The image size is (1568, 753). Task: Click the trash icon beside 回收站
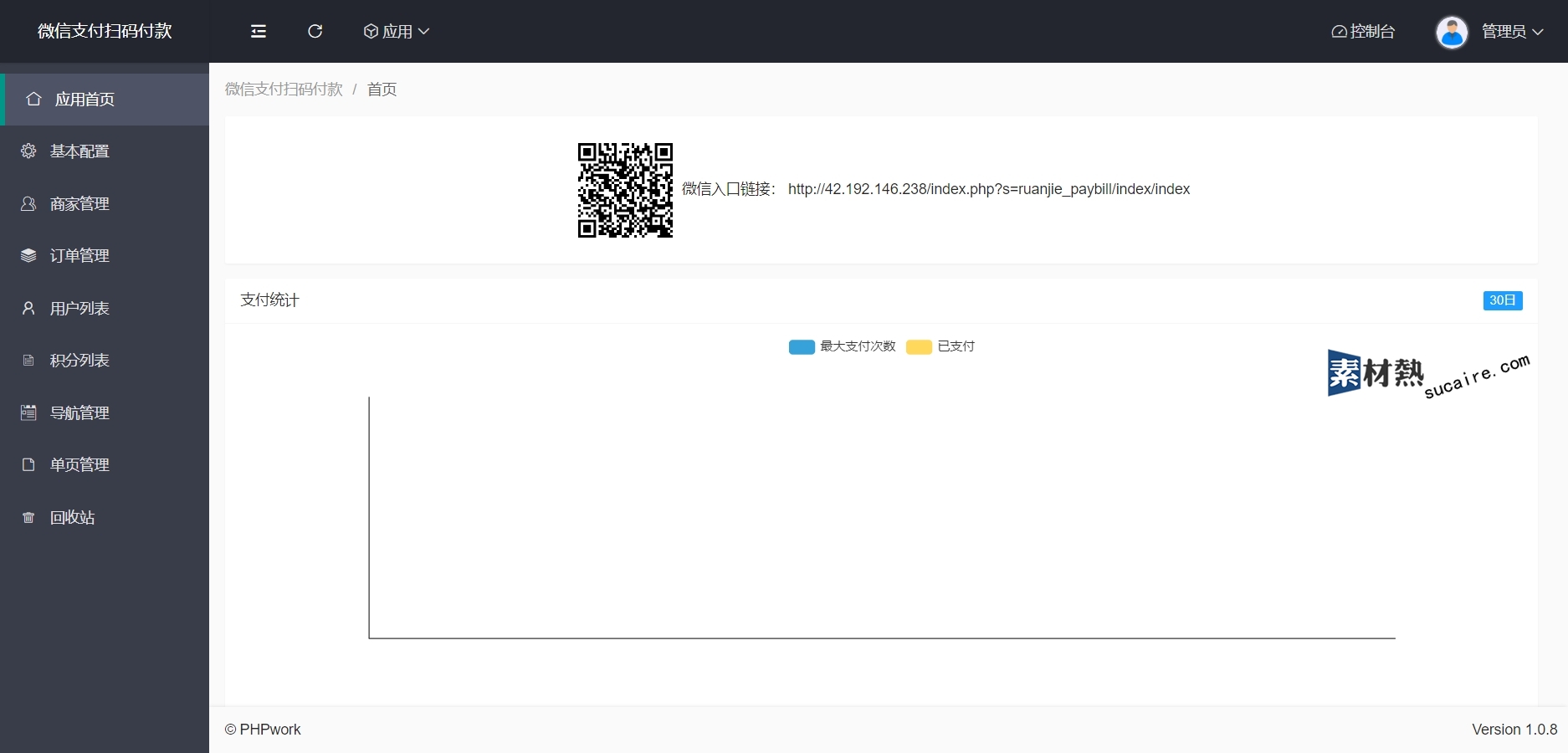tap(28, 518)
